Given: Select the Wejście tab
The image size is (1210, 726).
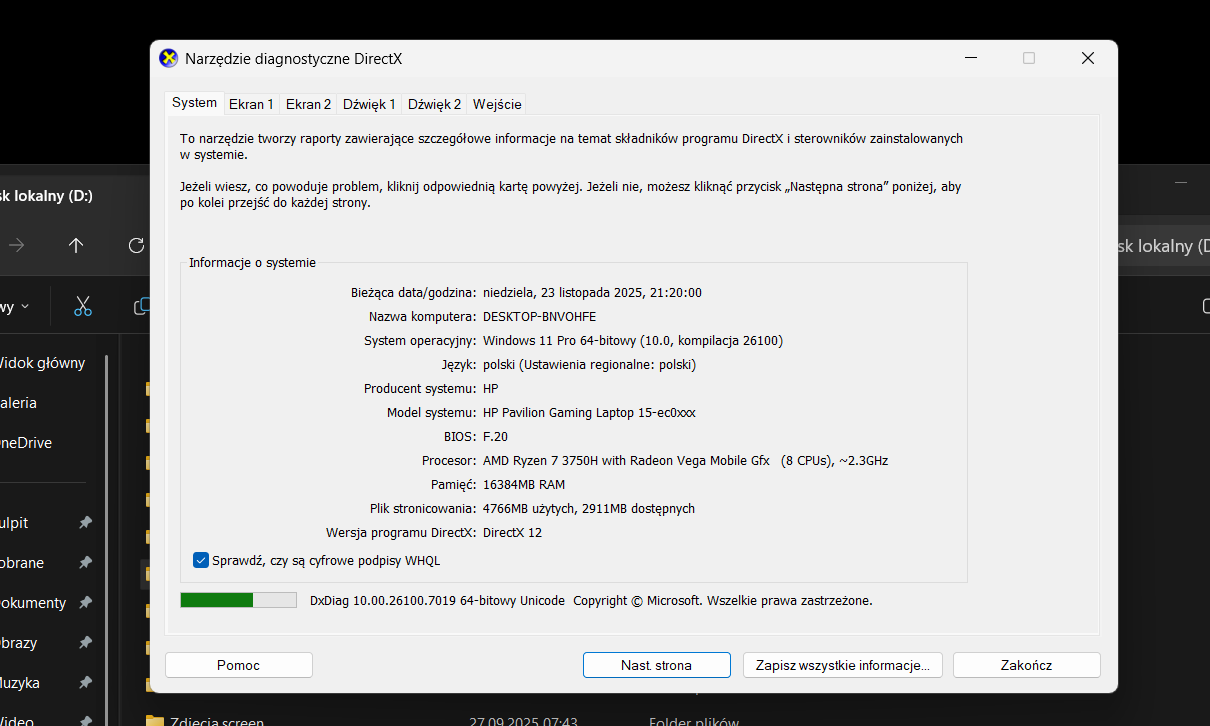Looking at the screenshot, I should coord(497,104).
